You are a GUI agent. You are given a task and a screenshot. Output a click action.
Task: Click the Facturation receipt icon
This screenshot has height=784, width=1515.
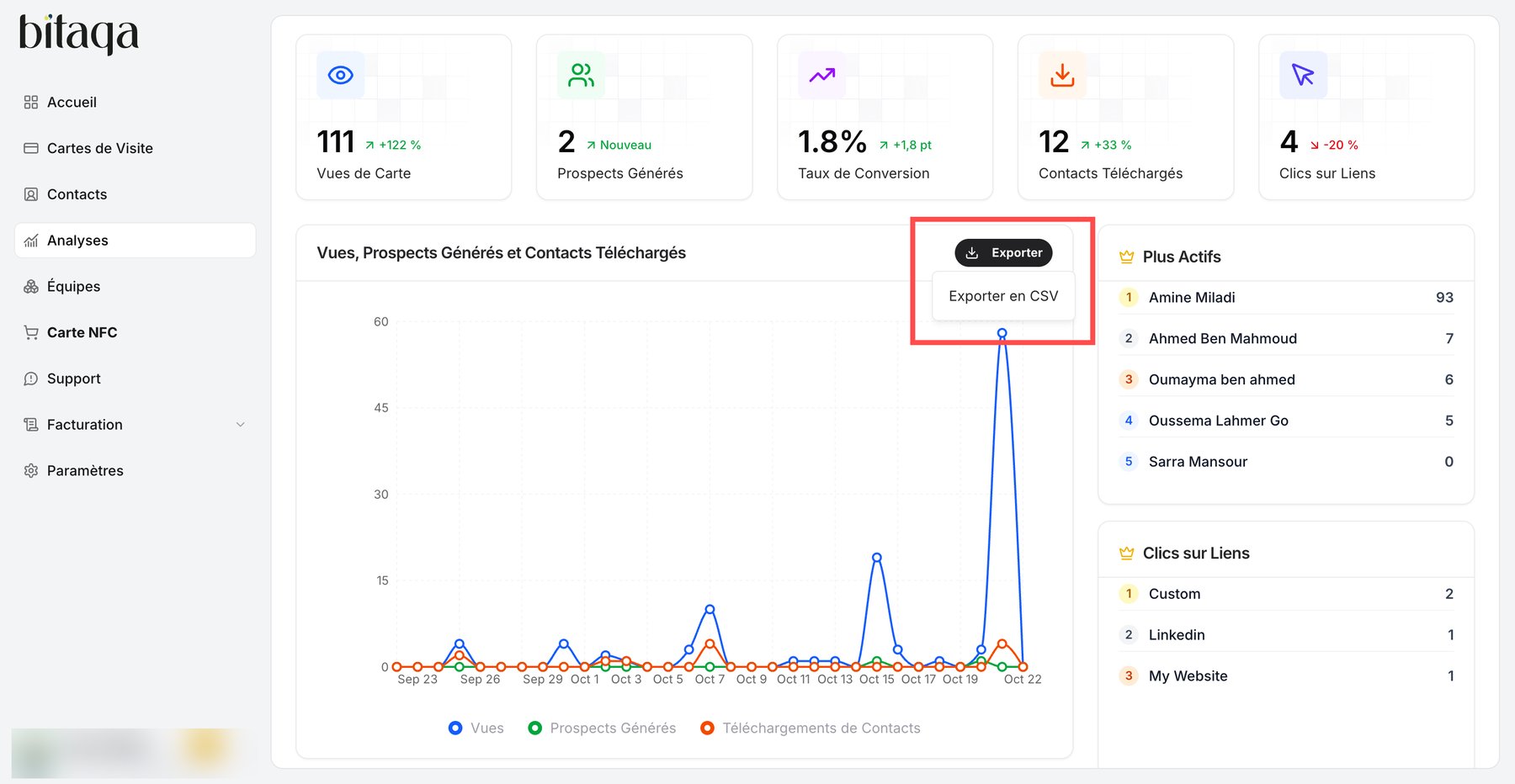click(31, 425)
